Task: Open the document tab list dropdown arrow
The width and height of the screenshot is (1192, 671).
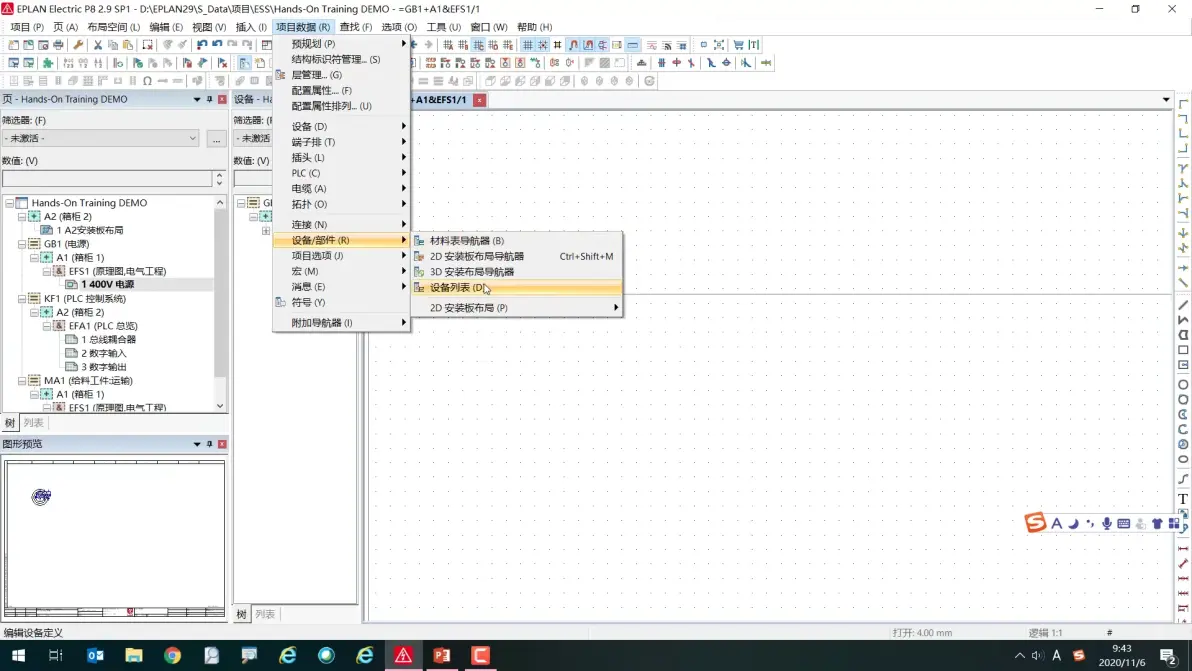Action: [x=1165, y=100]
